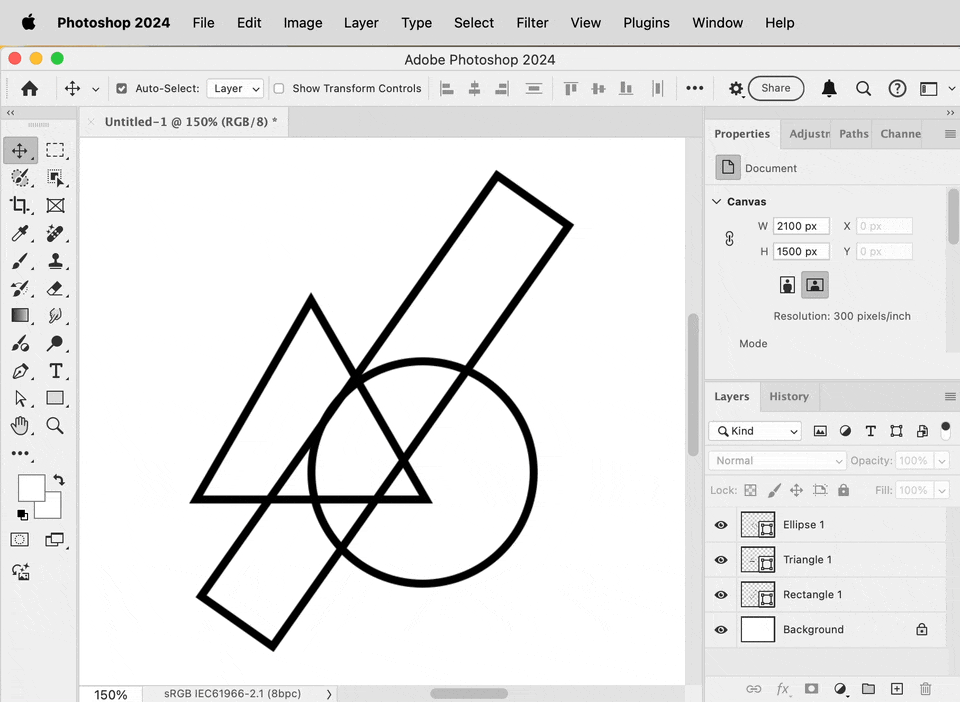Open the Fill dropdown arrow

(942, 490)
